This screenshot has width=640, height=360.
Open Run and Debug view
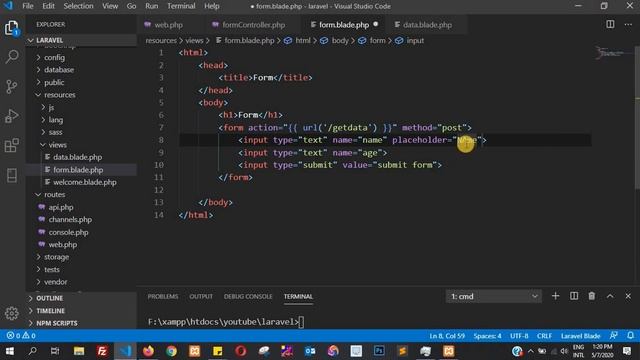pyautogui.click(x=12, y=116)
